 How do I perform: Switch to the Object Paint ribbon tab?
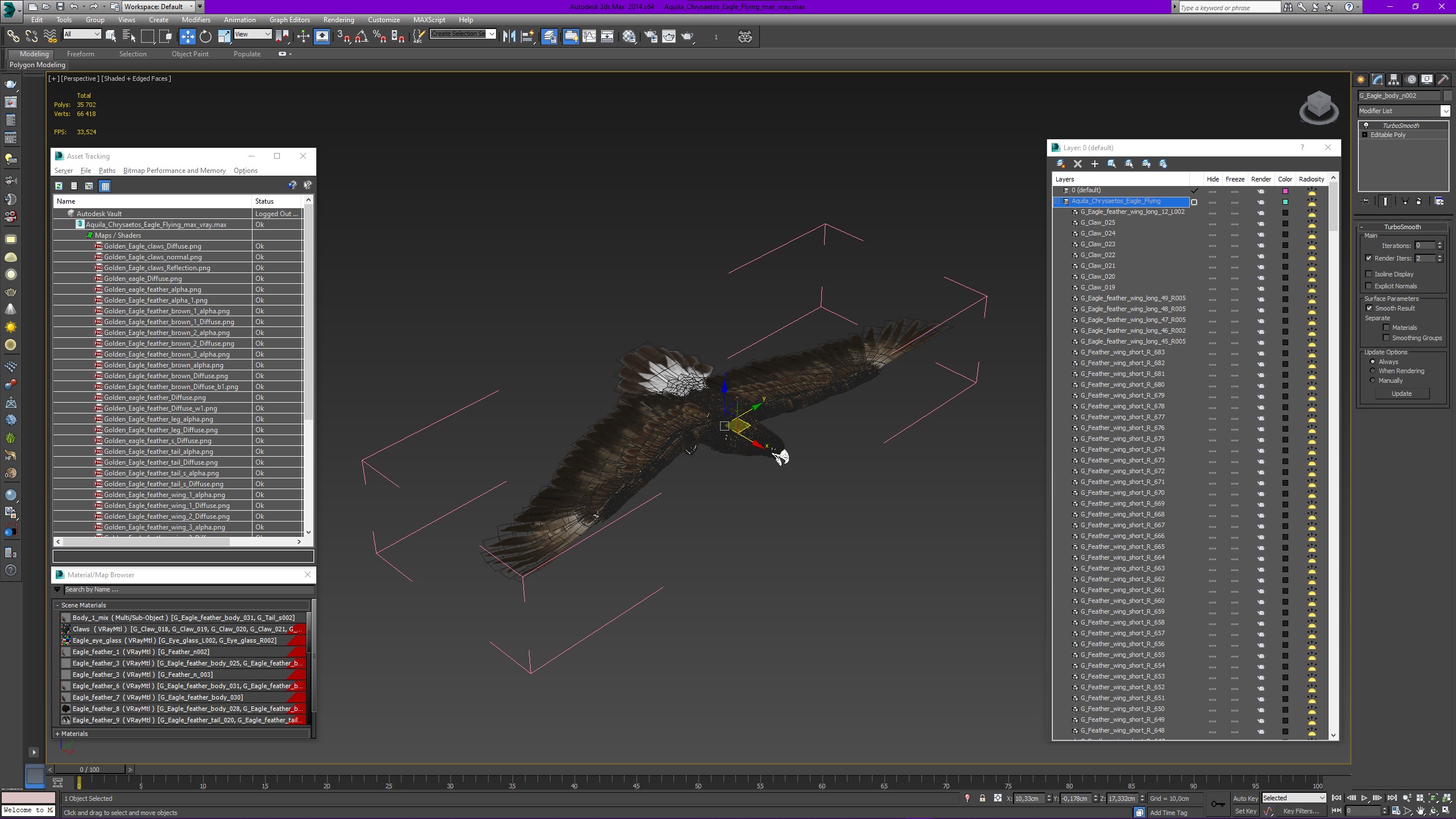point(190,54)
